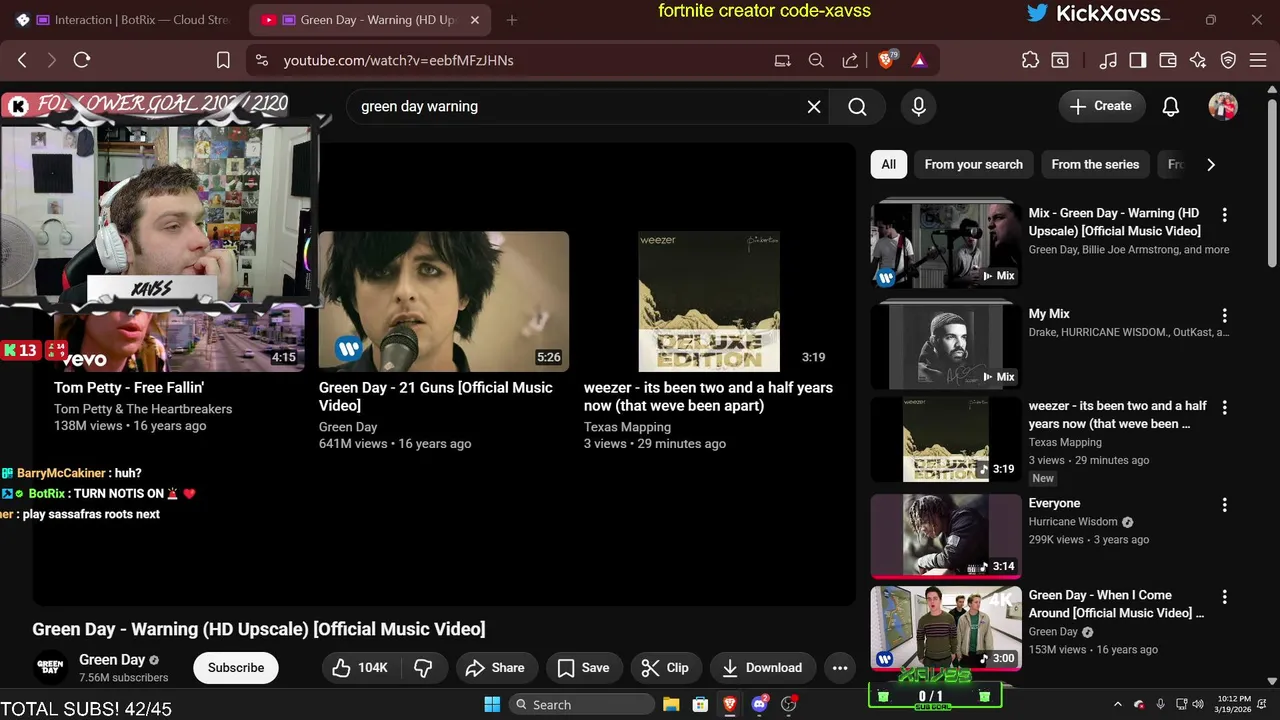The height and width of the screenshot is (720, 1280).
Task: Bookmark this page in Brave
Action: tap(224, 60)
